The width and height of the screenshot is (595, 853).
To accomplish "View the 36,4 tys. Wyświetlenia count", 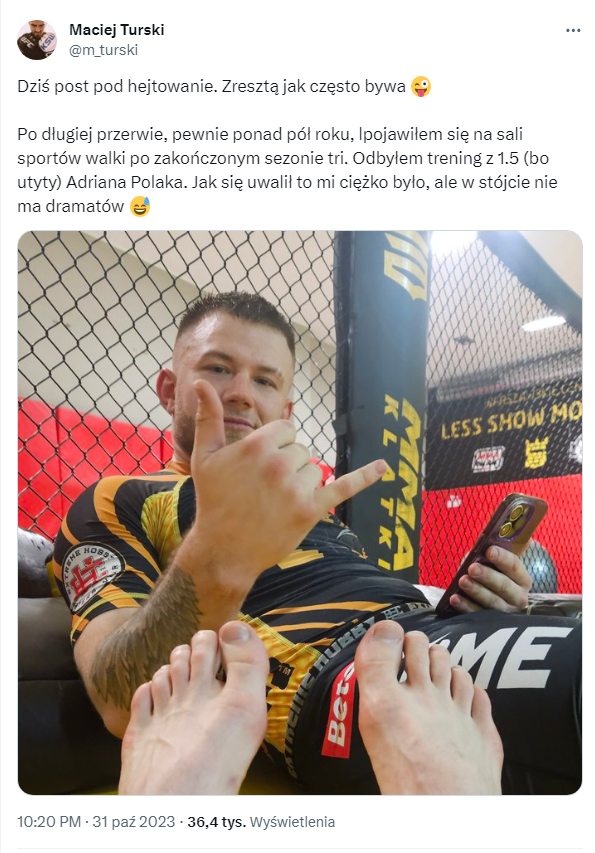I will tap(261, 821).
